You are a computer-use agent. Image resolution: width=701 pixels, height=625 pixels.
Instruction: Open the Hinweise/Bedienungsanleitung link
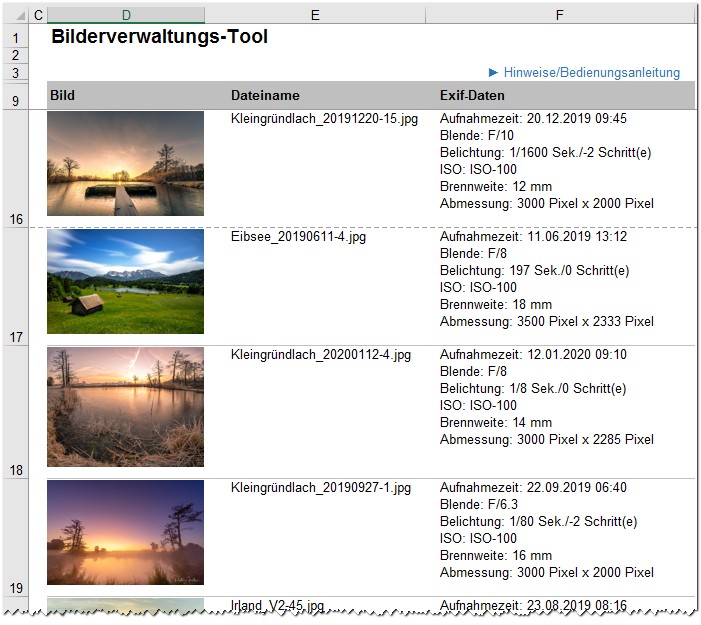click(585, 72)
